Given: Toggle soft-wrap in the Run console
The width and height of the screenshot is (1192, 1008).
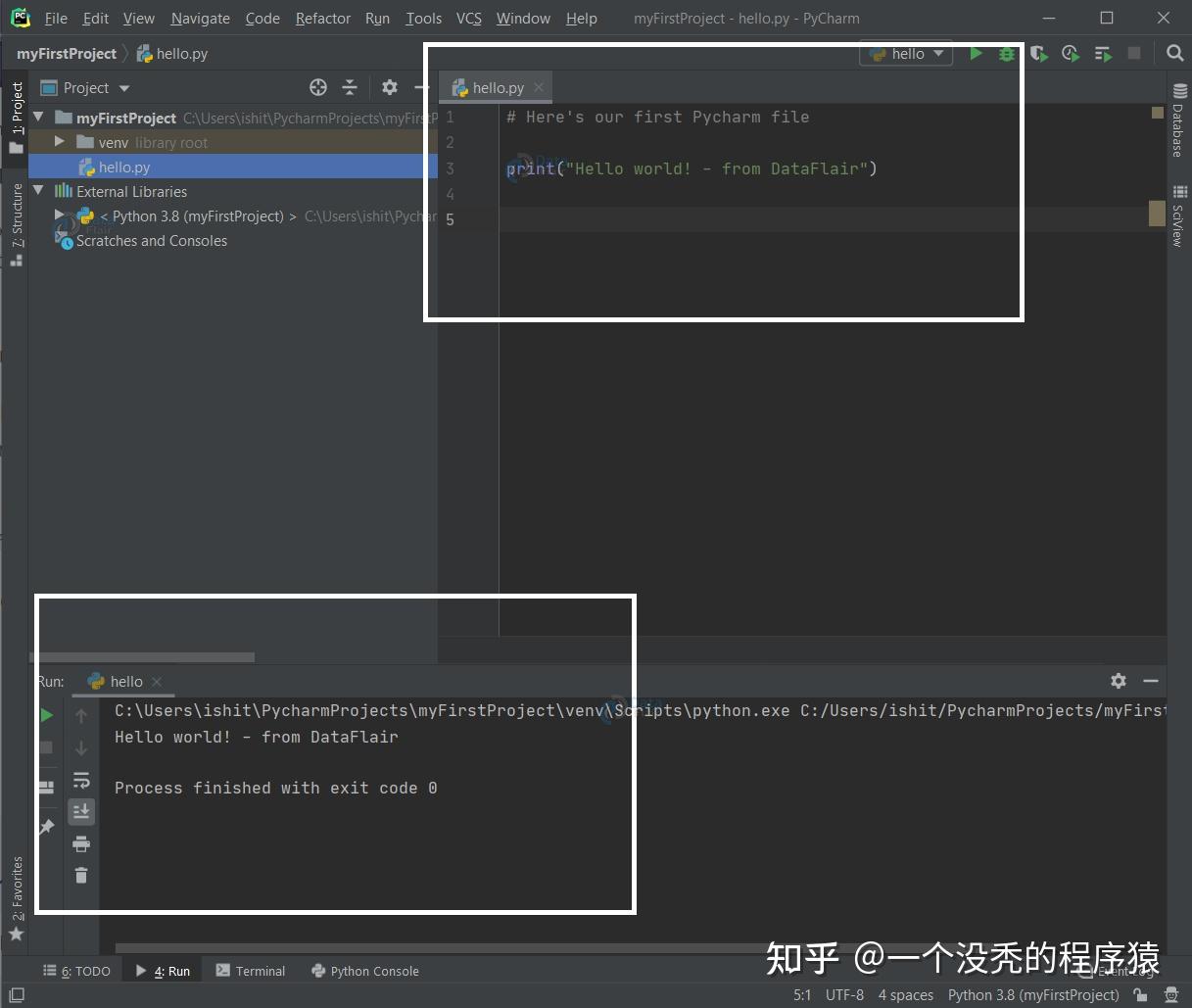Looking at the screenshot, I should coord(81,780).
